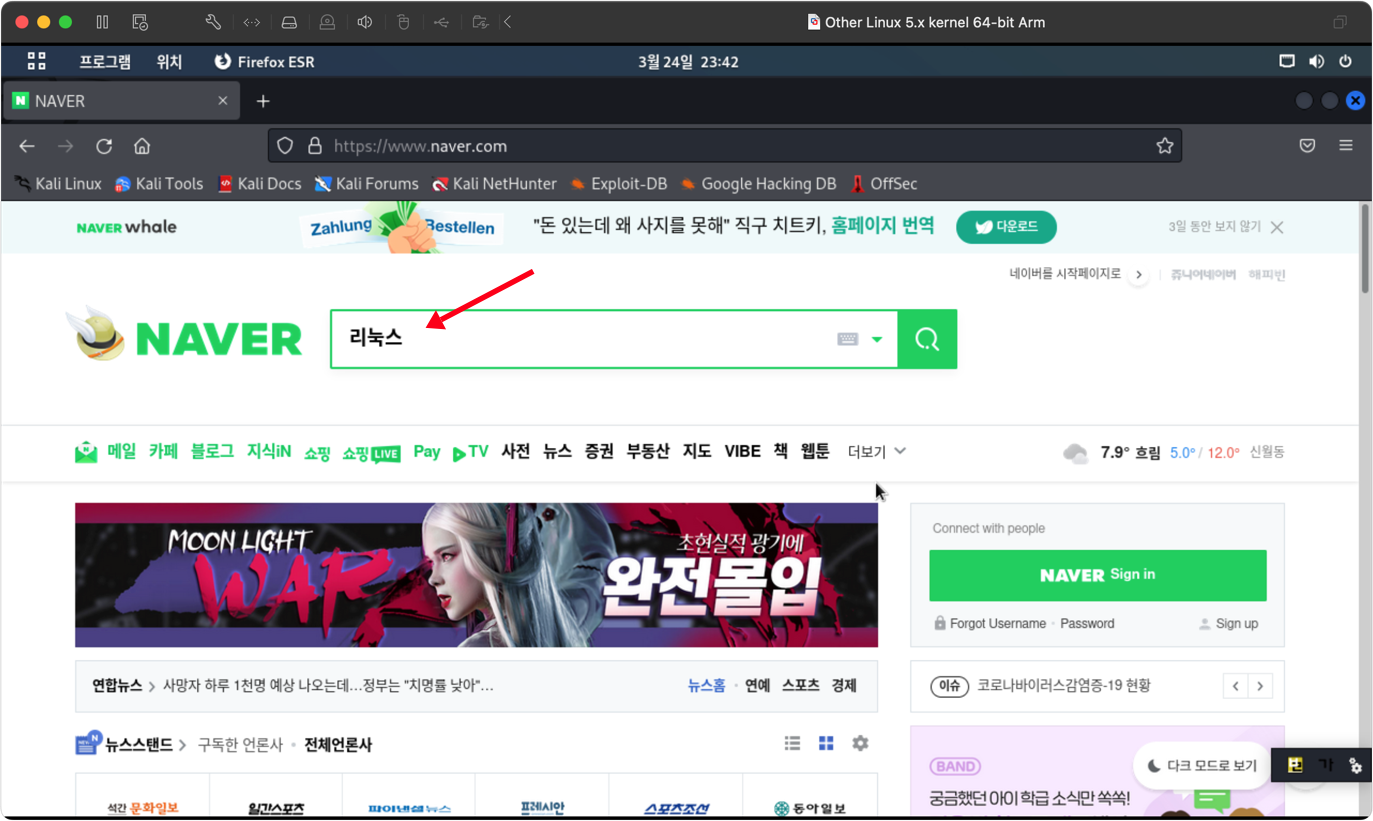This screenshot has width=1373, height=821.
Task: Save to Pocket icon
Action: coord(1307,146)
